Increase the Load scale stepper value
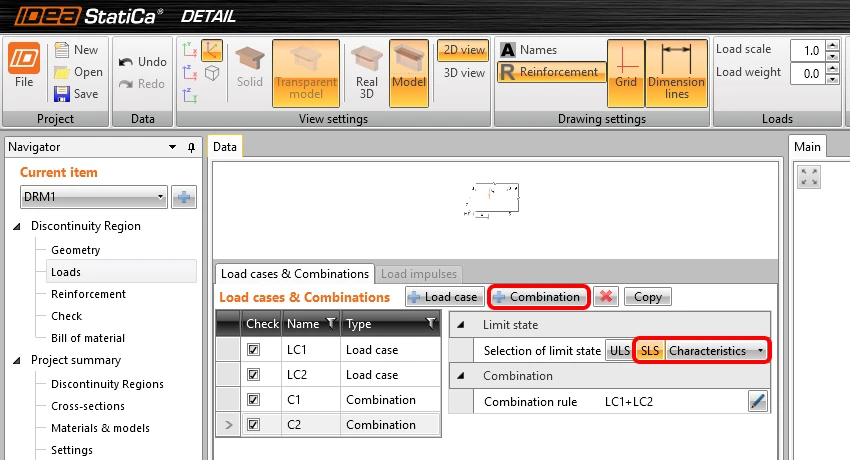Viewport: 850px width, 460px height. pyautogui.click(x=833, y=44)
